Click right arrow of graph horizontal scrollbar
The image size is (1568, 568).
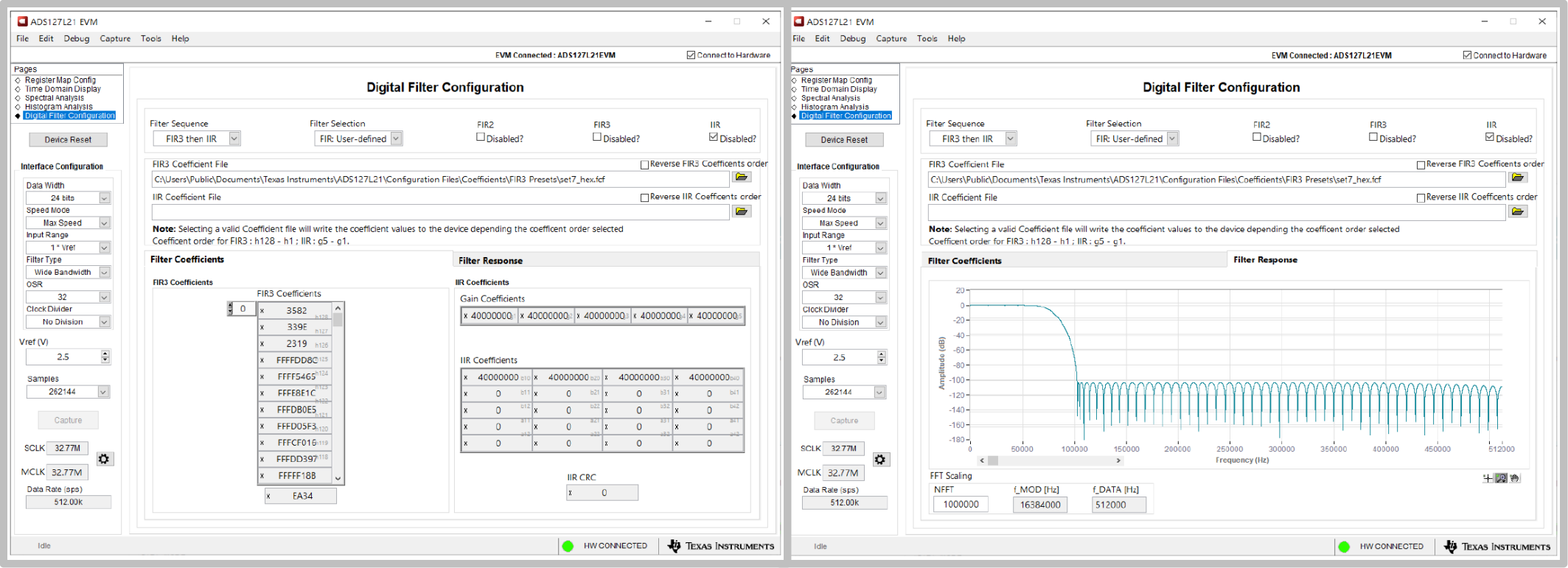[1118, 460]
